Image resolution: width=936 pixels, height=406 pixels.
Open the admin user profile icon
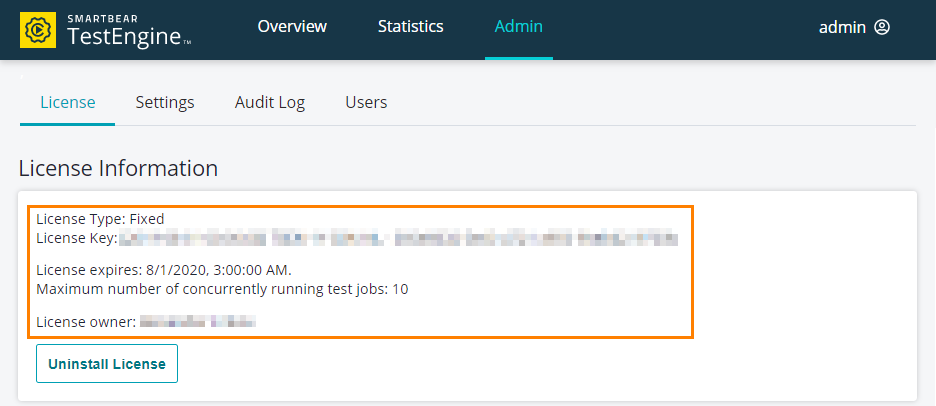tap(882, 27)
